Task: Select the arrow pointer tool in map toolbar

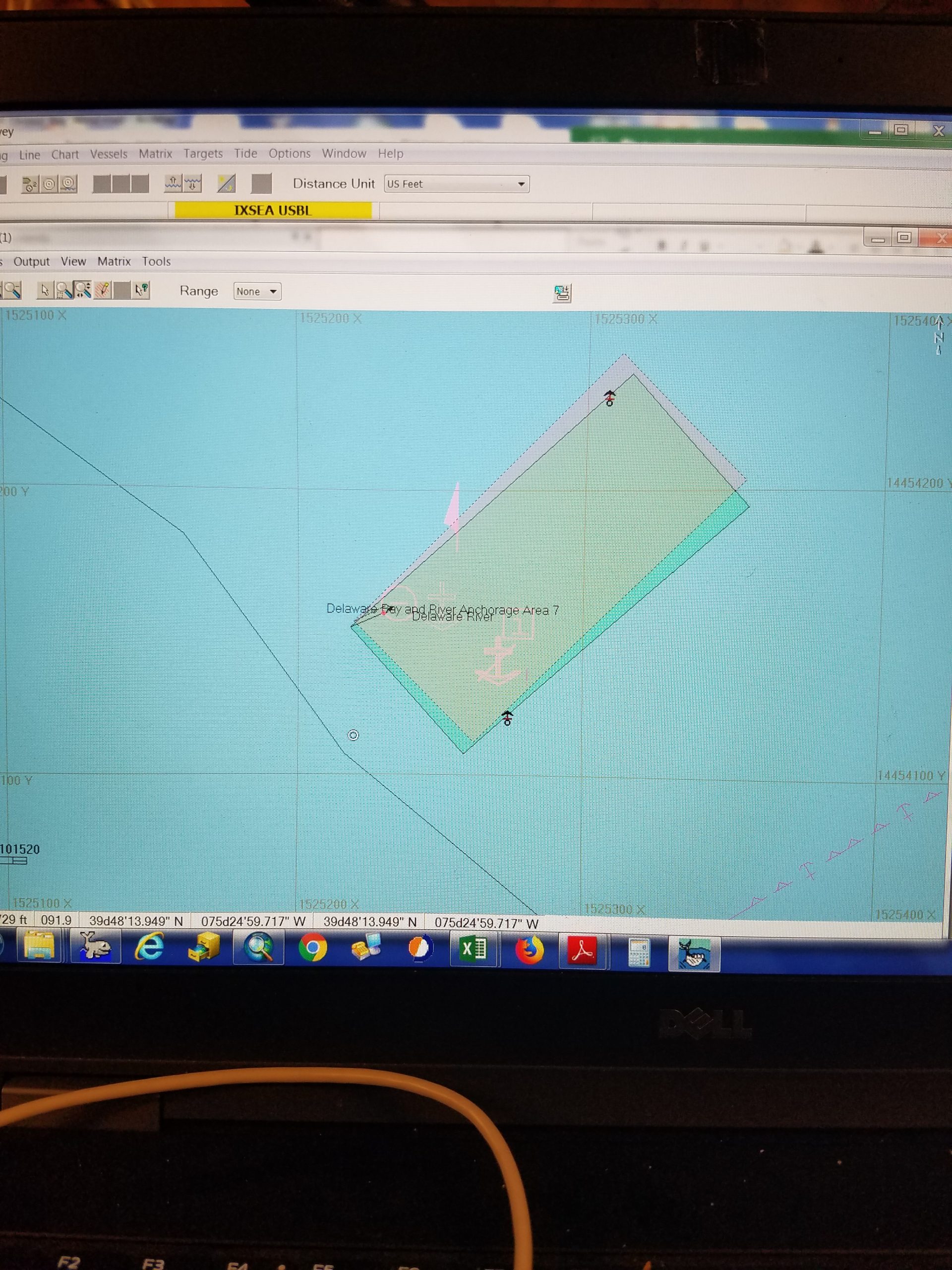Action: (45, 291)
